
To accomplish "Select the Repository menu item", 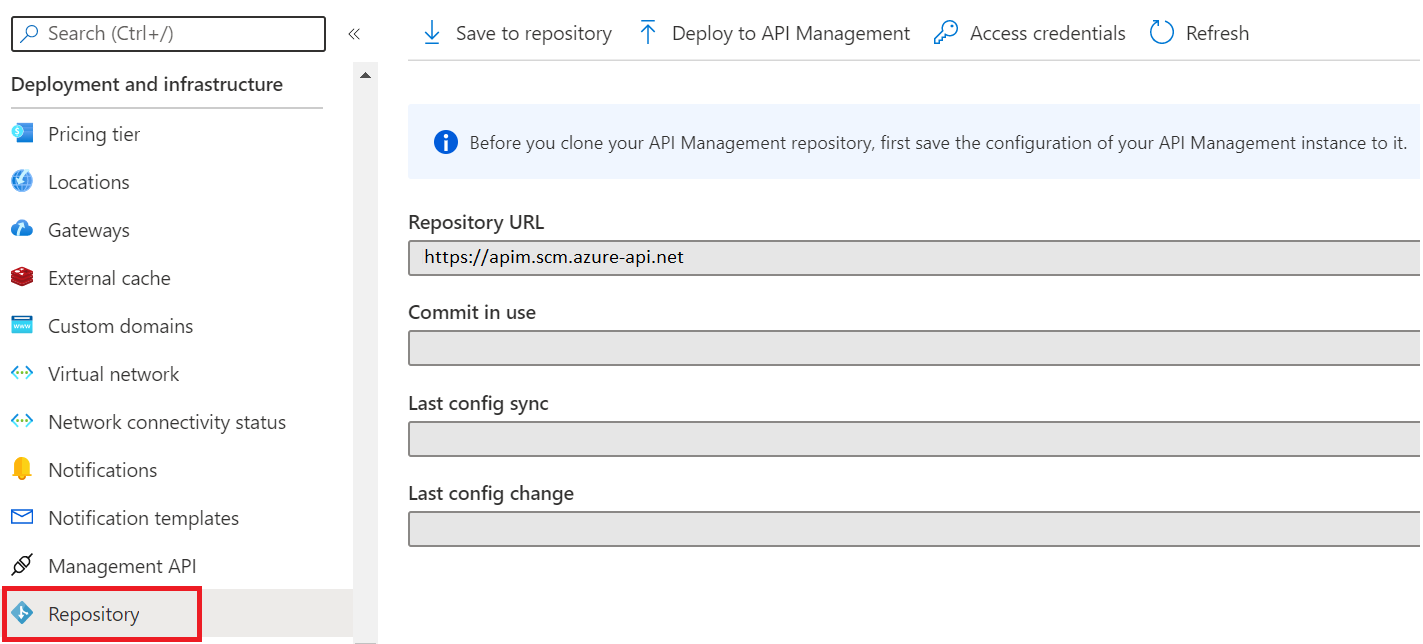I will (x=94, y=614).
